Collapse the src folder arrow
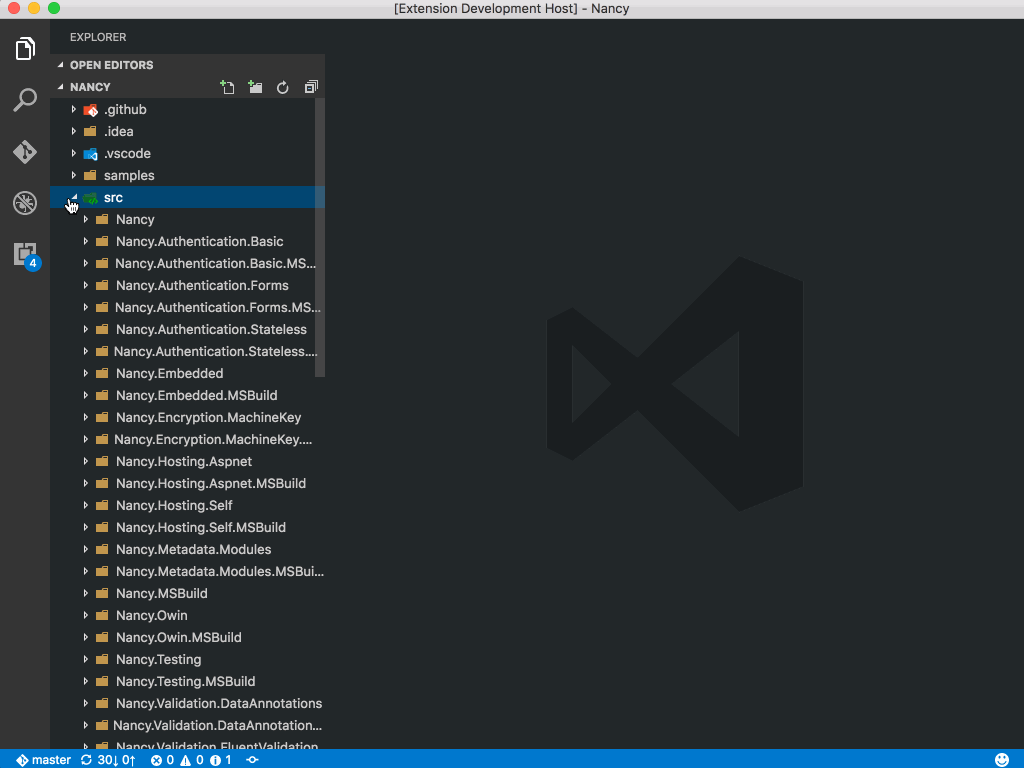The image size is (1024, 768). point(74,197)
